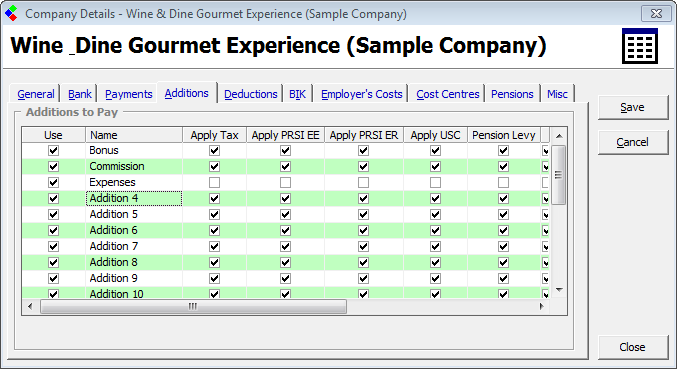The image size is (677, 369).
Task: Click the Apply PRSI ER column header
Action: 364,135
